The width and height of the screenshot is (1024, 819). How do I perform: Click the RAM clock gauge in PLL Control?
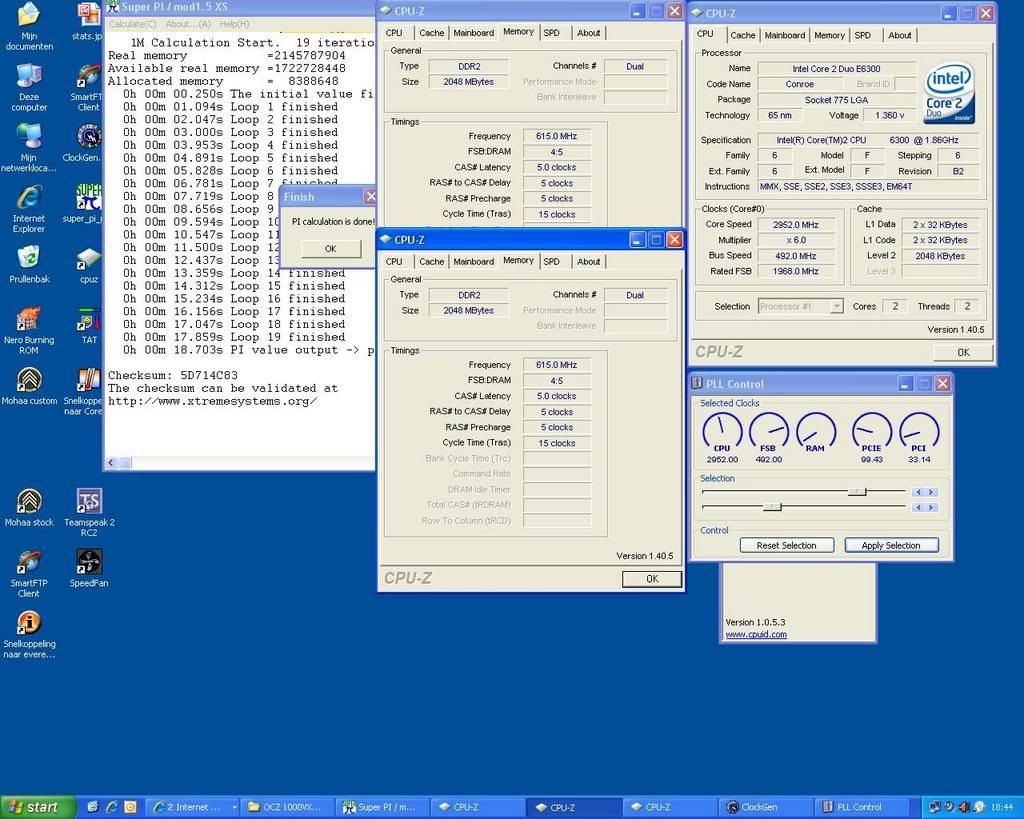pyautogui.click(x=815, y=432)
